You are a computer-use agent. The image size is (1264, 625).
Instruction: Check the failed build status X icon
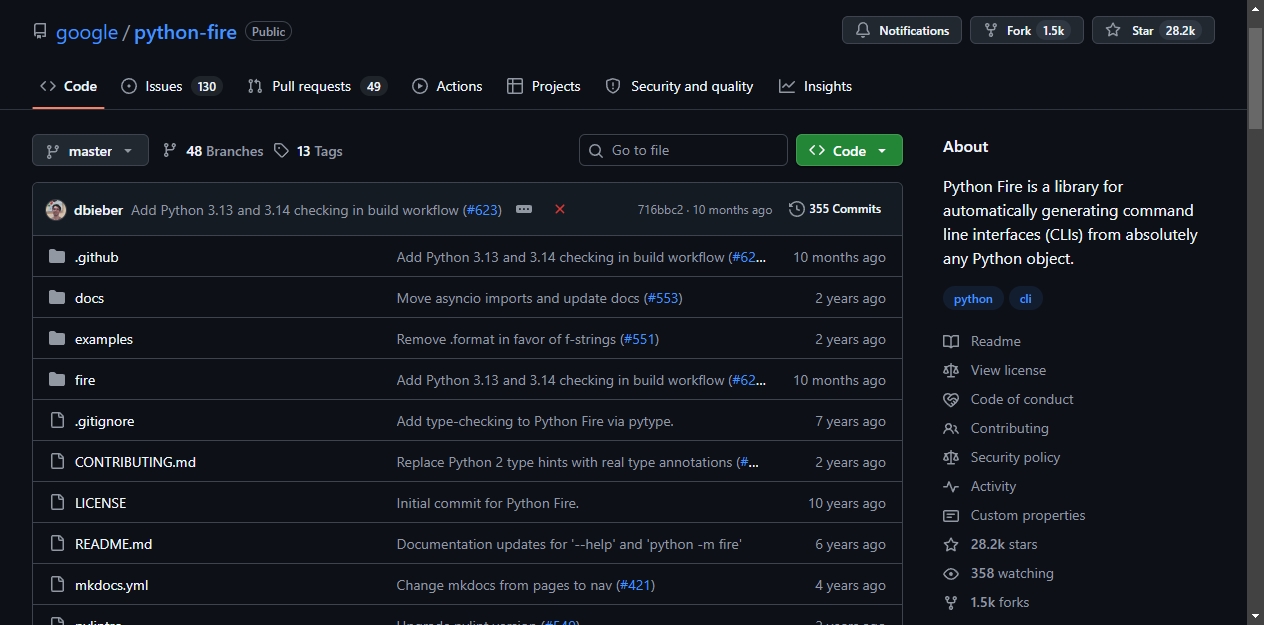pyautogui.click(x=560, y=209)
